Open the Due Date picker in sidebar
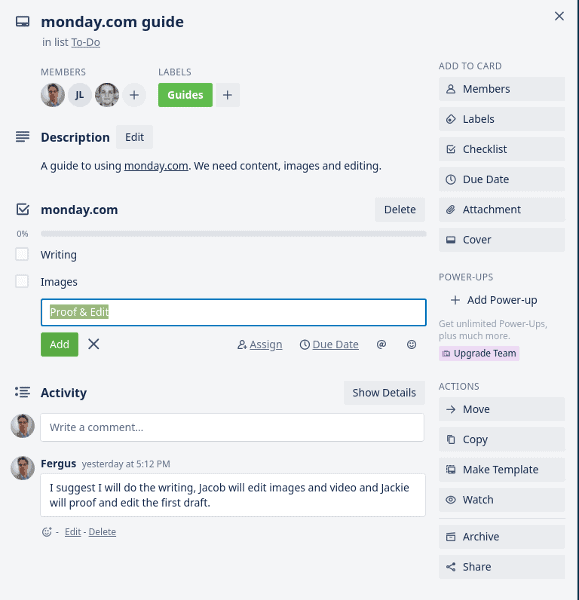The image size is (579, 600). 502,179
